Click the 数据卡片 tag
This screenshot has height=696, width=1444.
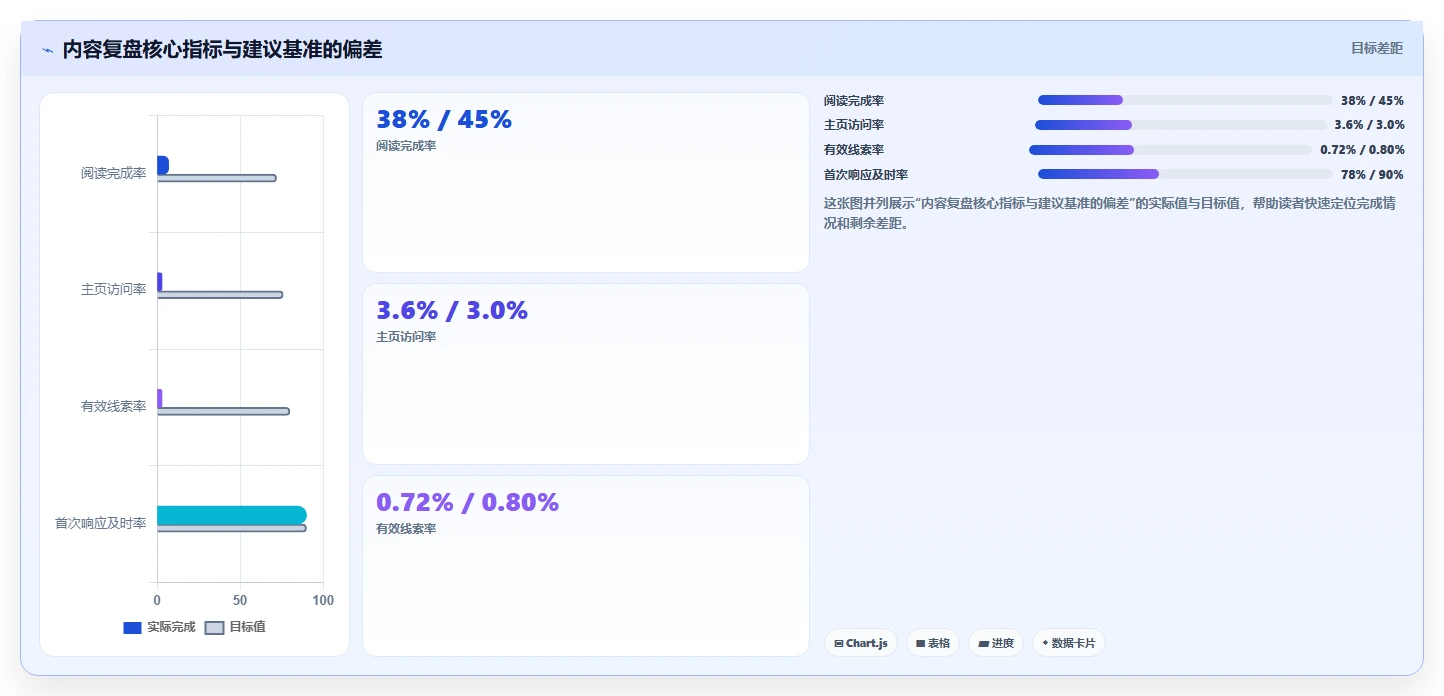pos(1068,643)
